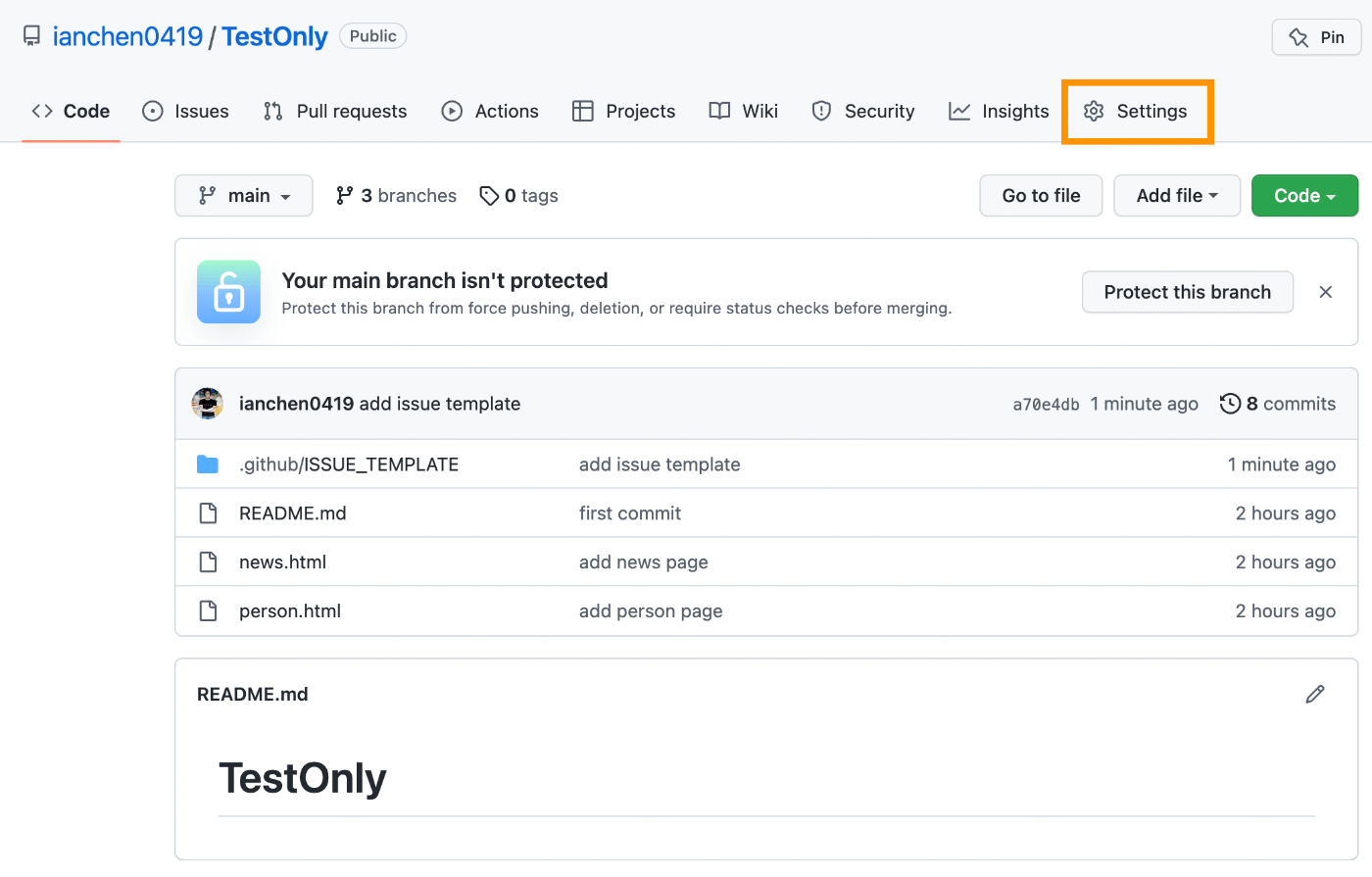Click the Insights graph icon

point(959,111)
